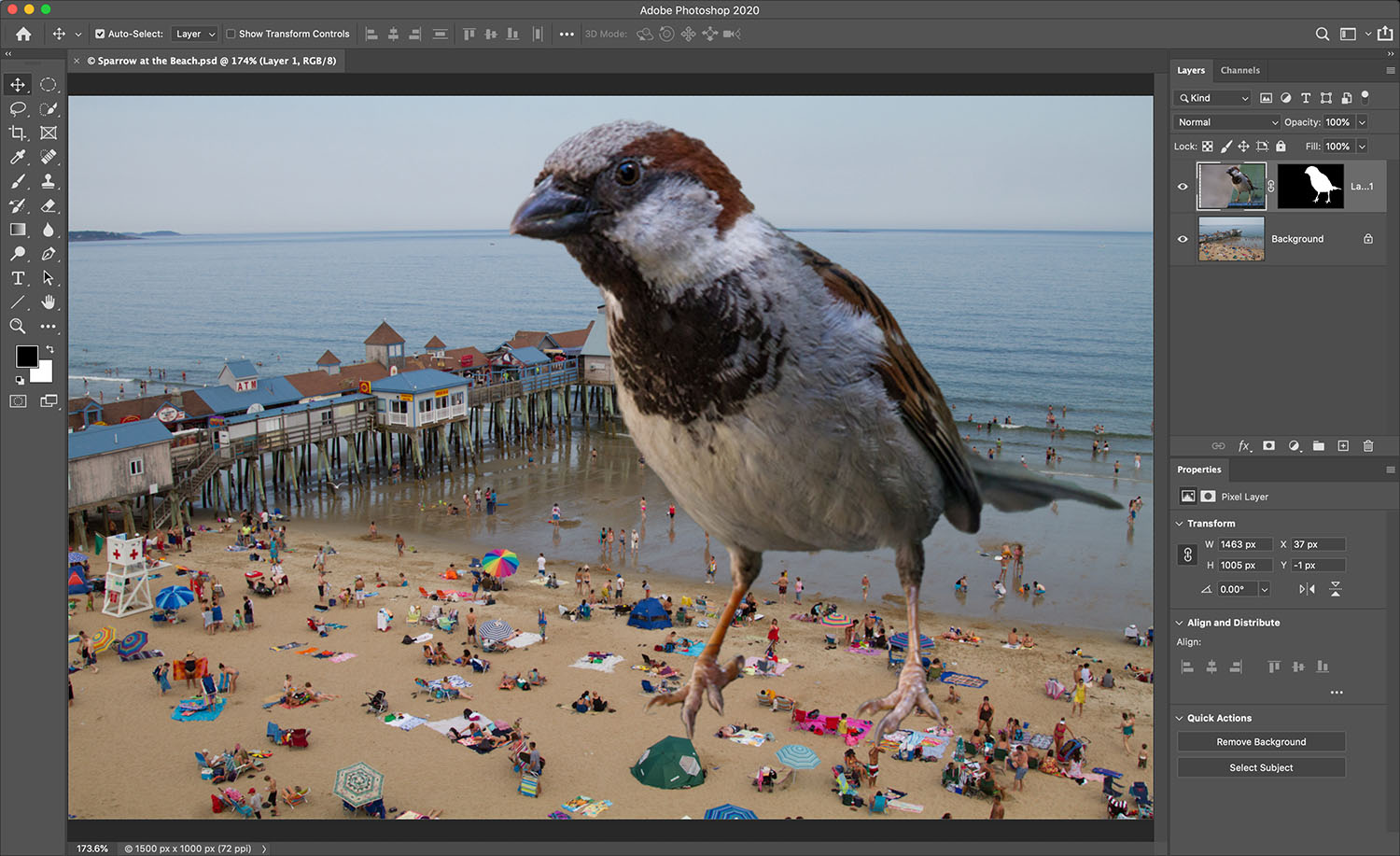The height and width of the screenshot is (856, 1400).
Task: Click the Home icon in options bar
Action: point(23,34)
